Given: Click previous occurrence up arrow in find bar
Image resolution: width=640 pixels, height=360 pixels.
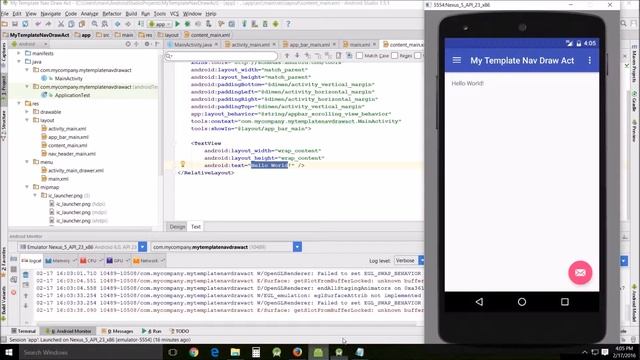Looking at the screenshot, I should (287, 56).
